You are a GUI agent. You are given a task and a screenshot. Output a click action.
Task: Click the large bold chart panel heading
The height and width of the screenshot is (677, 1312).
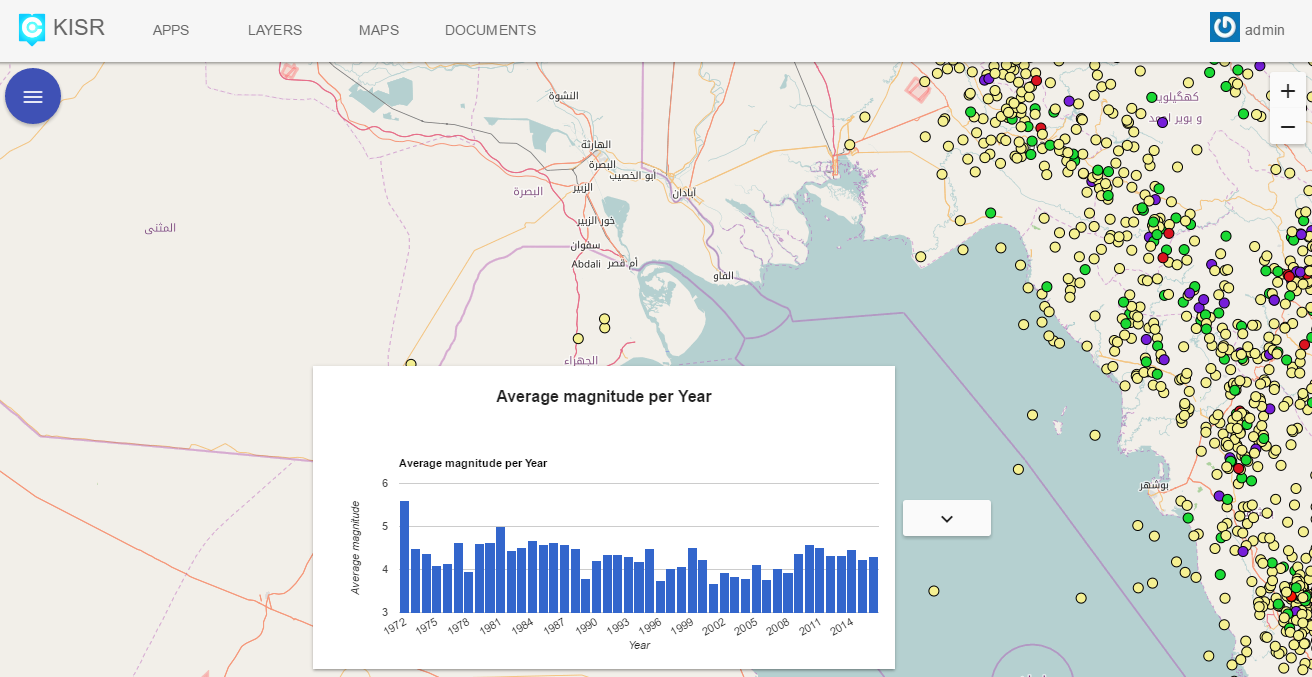pos(604,397)
